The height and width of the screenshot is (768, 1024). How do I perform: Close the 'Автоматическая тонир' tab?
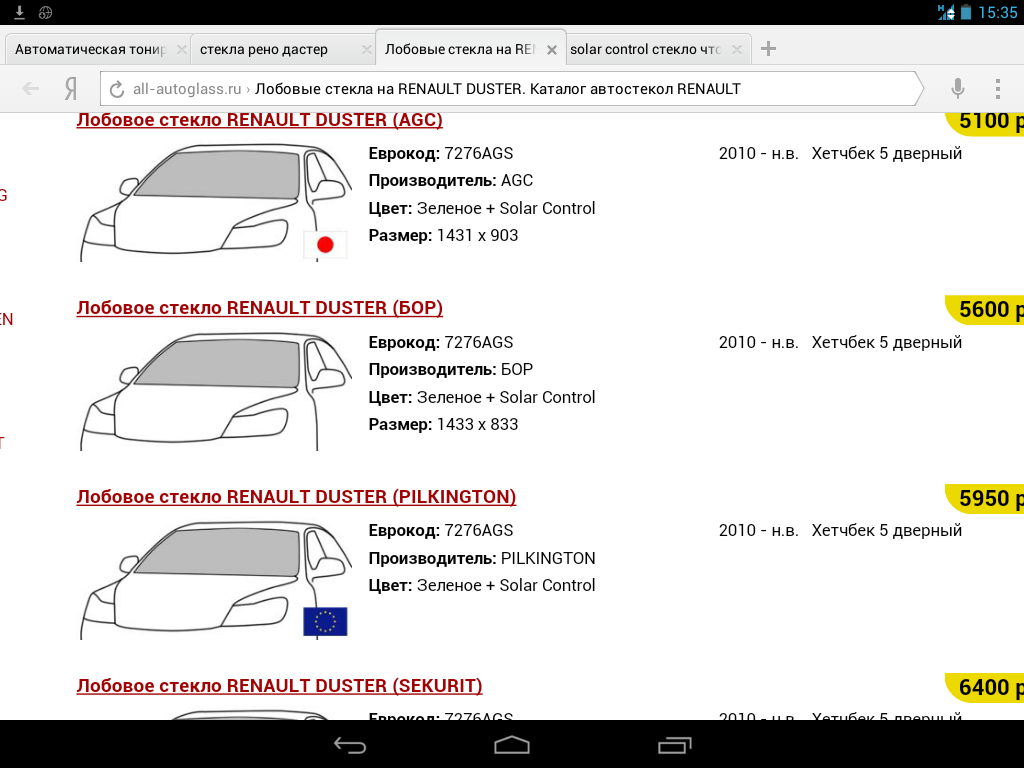pos(182,50)
